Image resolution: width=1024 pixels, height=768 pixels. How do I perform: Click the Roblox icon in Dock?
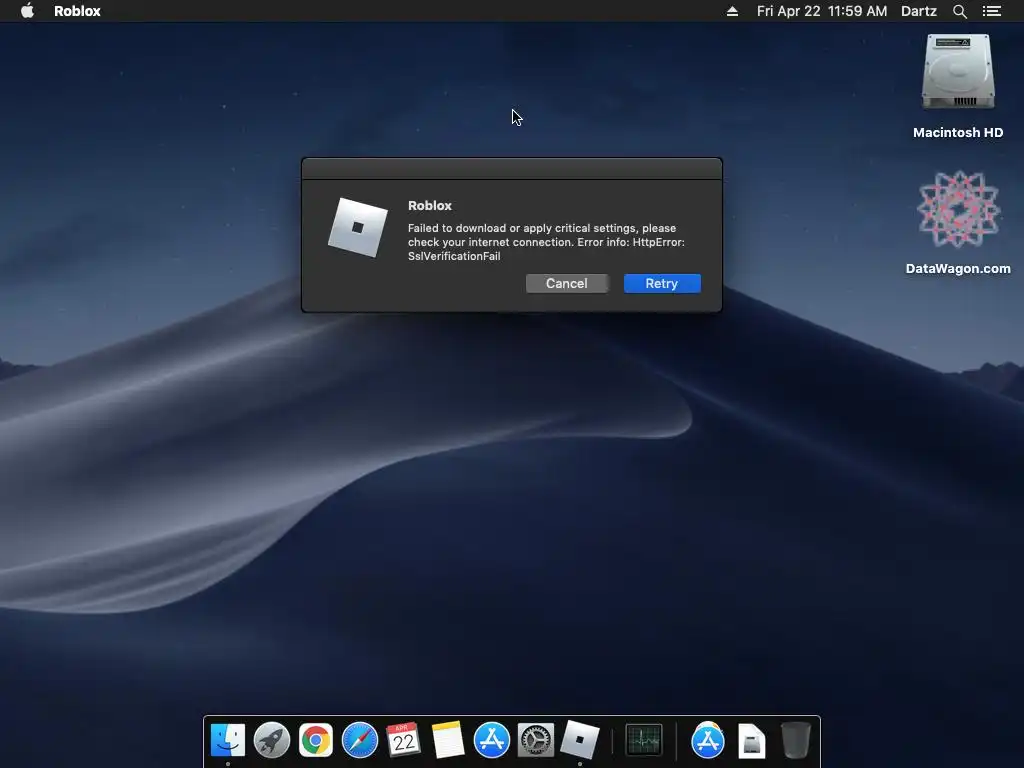coord(580,740)
